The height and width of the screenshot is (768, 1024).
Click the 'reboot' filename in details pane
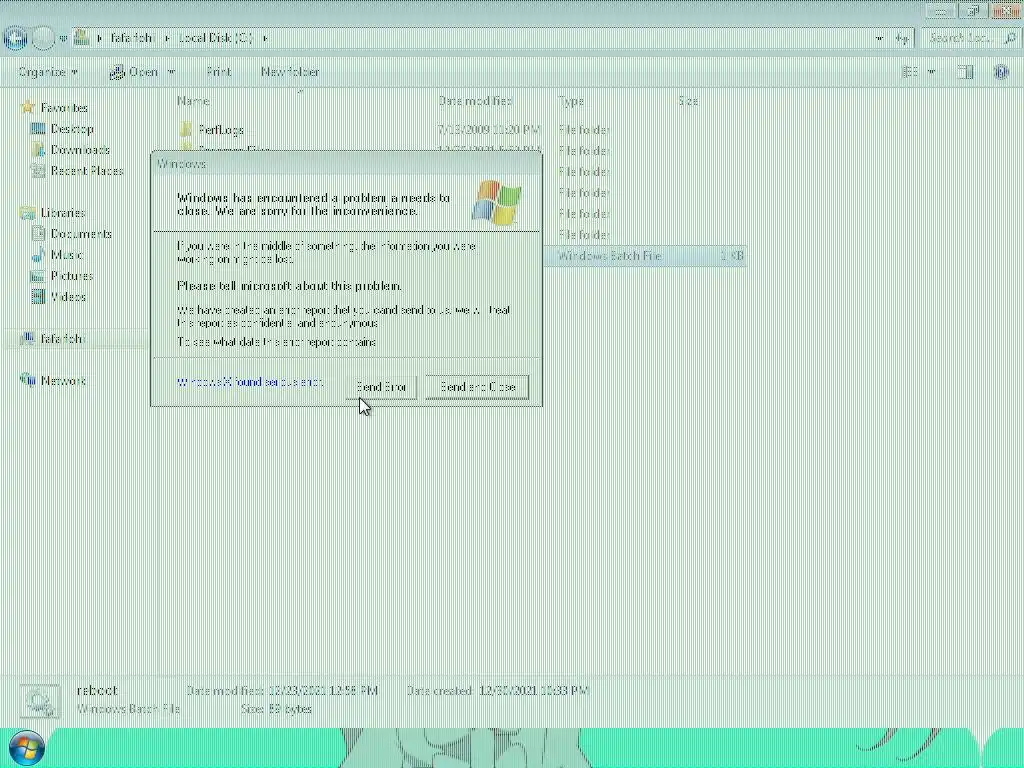(x=97, y=690)
